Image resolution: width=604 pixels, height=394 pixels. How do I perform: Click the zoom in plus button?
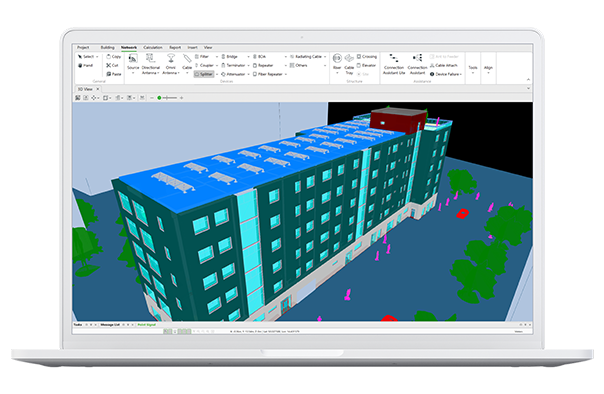click(x=181, y=98)
